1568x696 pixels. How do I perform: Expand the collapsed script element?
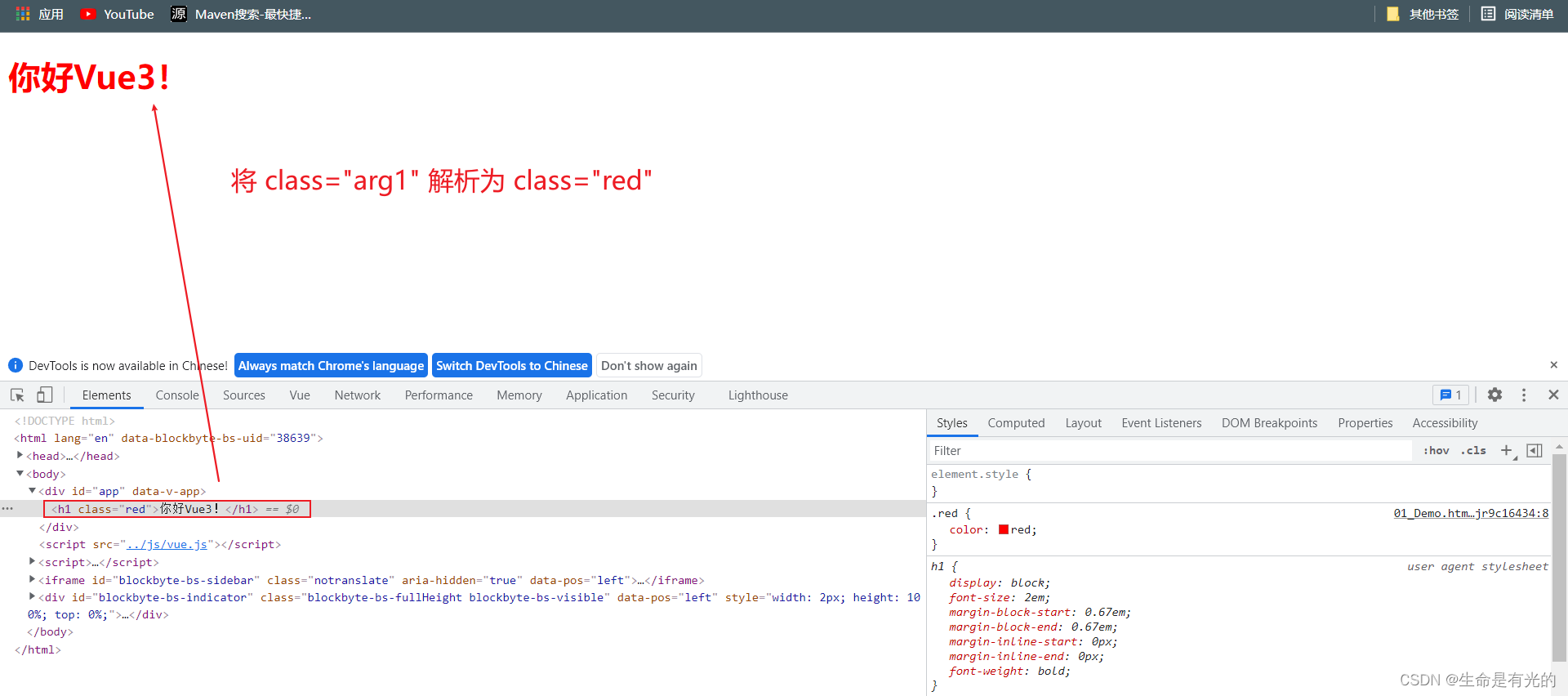[32, 562]
